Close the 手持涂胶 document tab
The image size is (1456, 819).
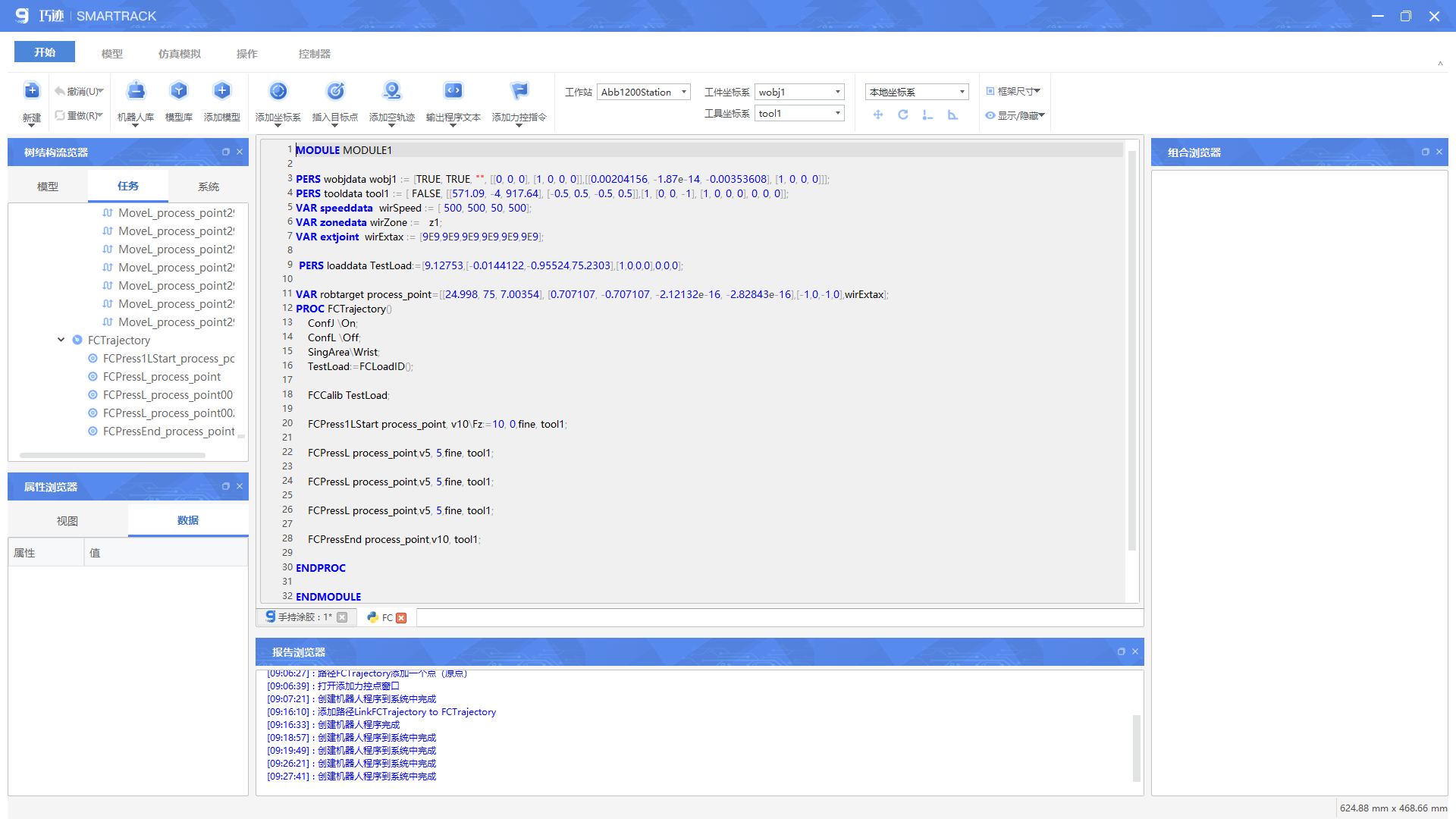[342, 617]
